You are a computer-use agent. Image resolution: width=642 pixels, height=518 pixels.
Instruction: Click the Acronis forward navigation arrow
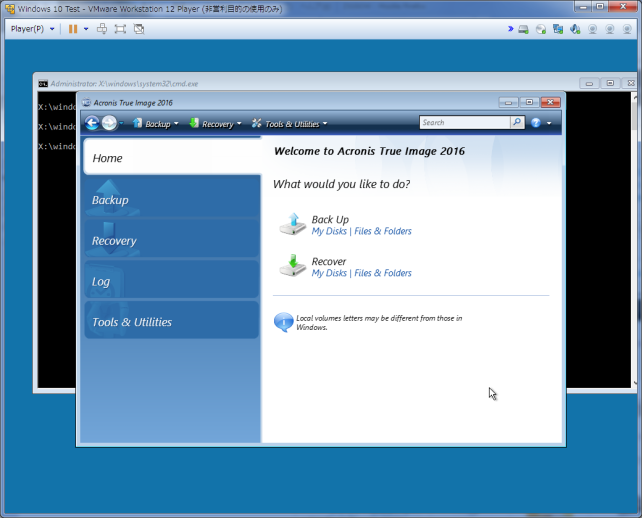click(109, 123)
